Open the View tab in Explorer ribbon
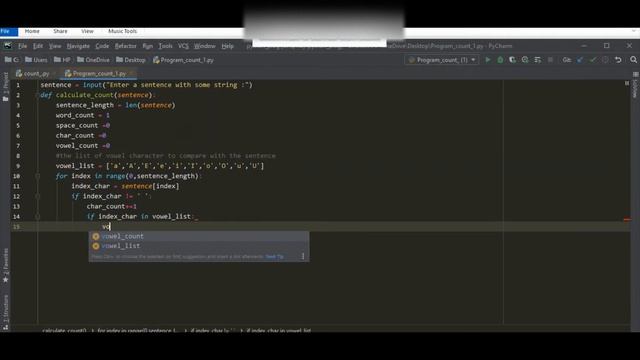Image resolution: width=640 pixels, height=360 pixels. pyautogui.click(x=87, y=31)
